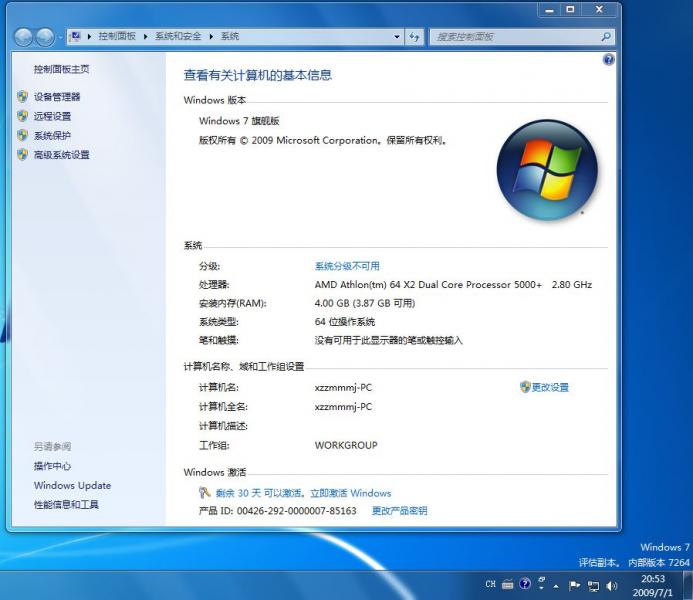Click language bar help question icon
This screenshot has height=600, width=693.
(525, 584)
